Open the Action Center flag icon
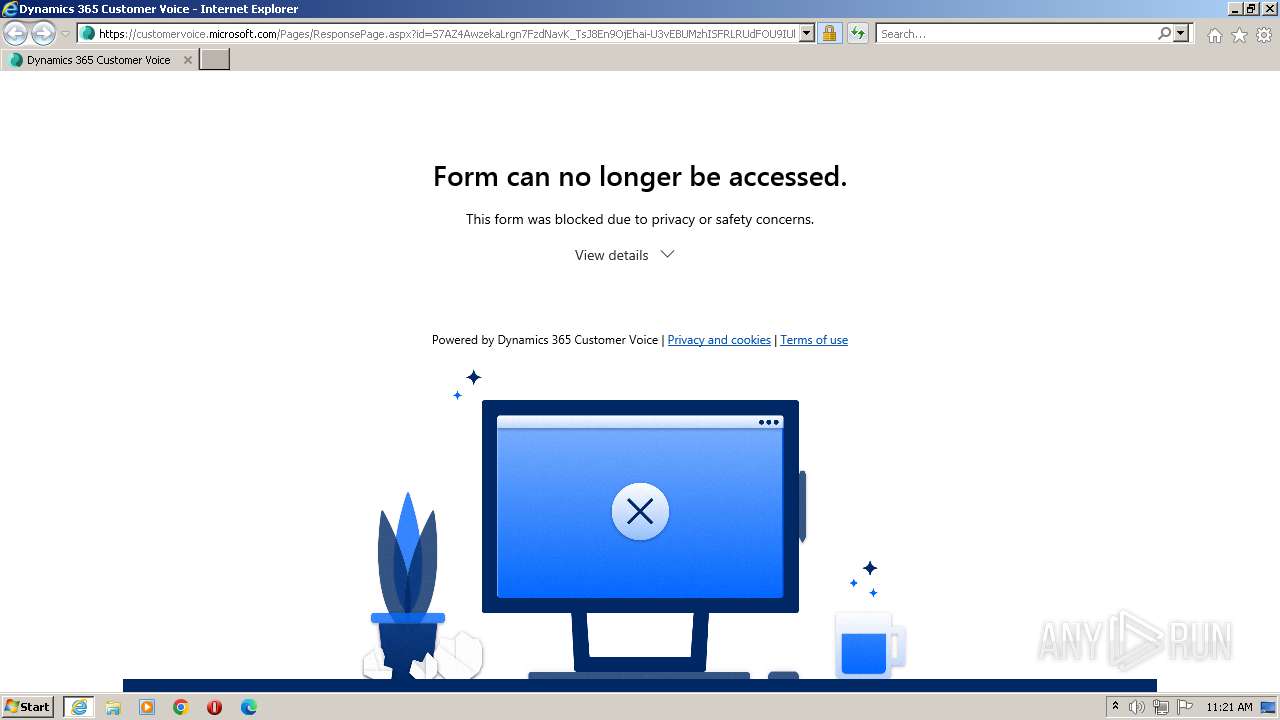 [1185, 707]
